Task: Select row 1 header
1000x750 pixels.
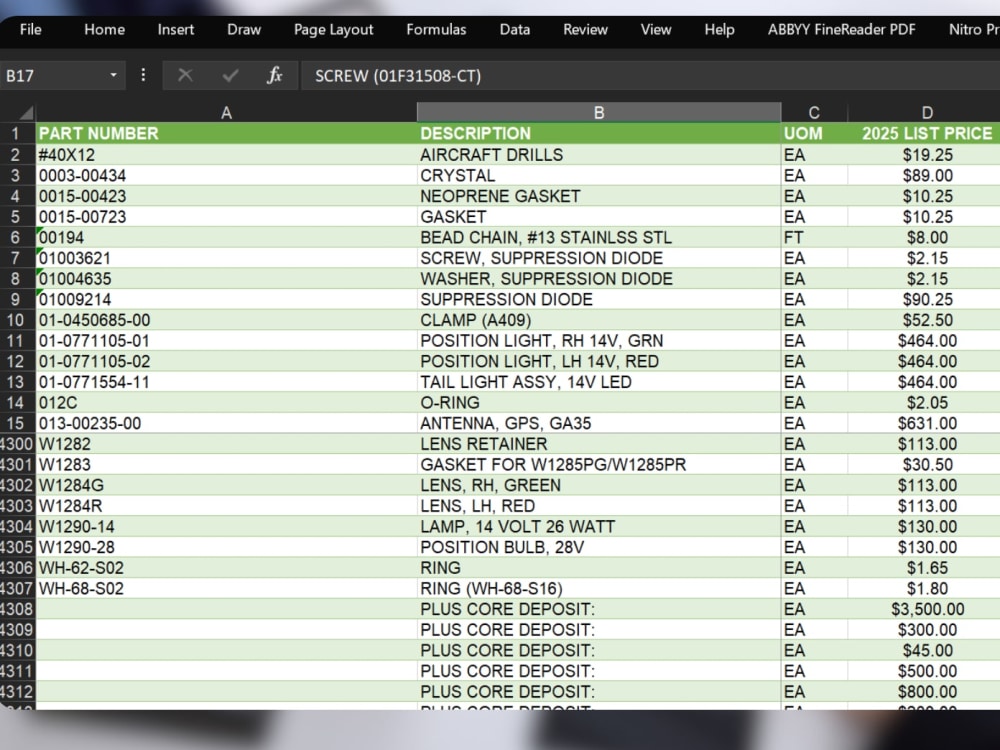Action: coord(16,134)
